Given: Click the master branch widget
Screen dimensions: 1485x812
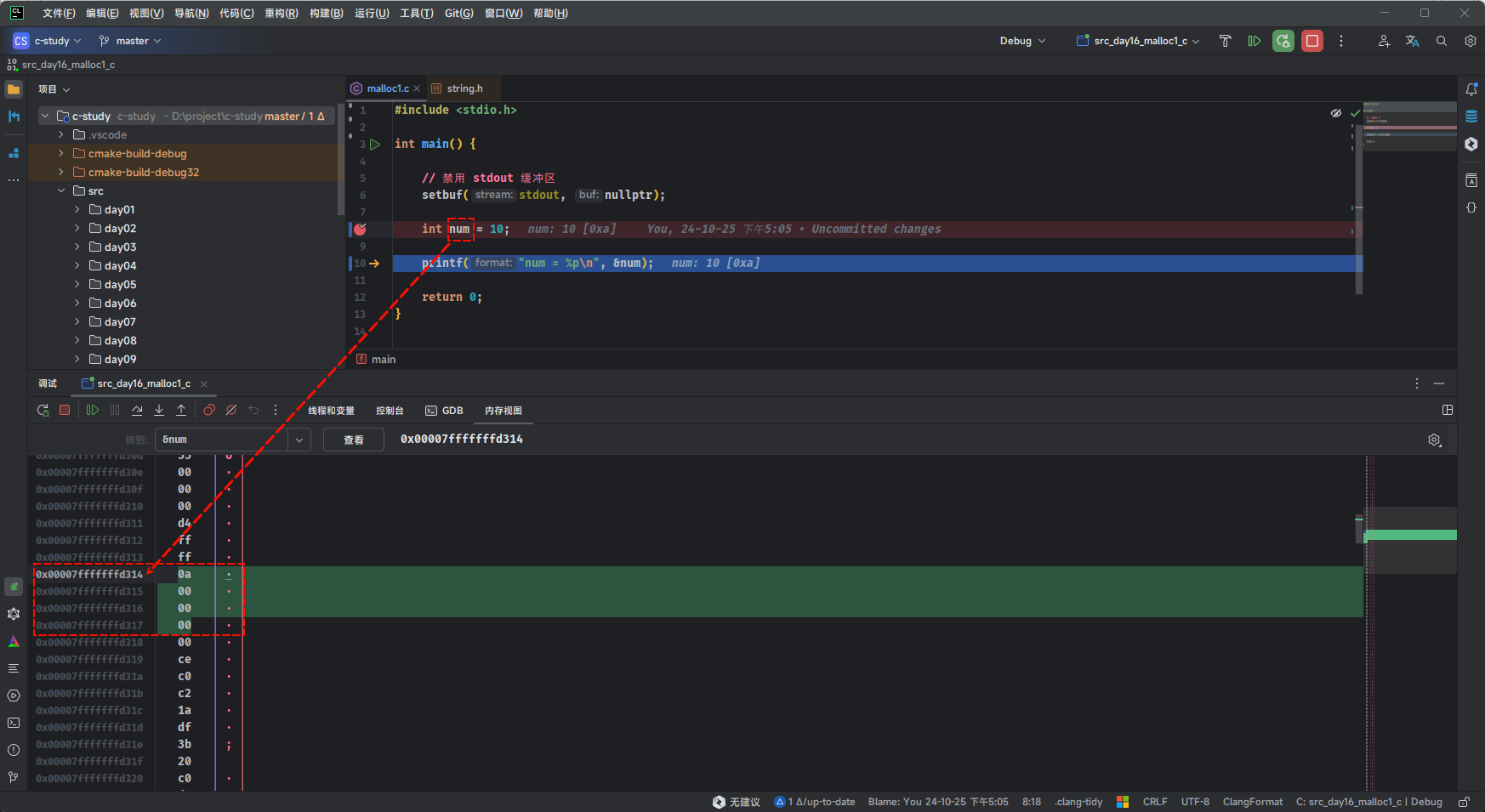Looking at the screenshot, I should pos(130,41).
